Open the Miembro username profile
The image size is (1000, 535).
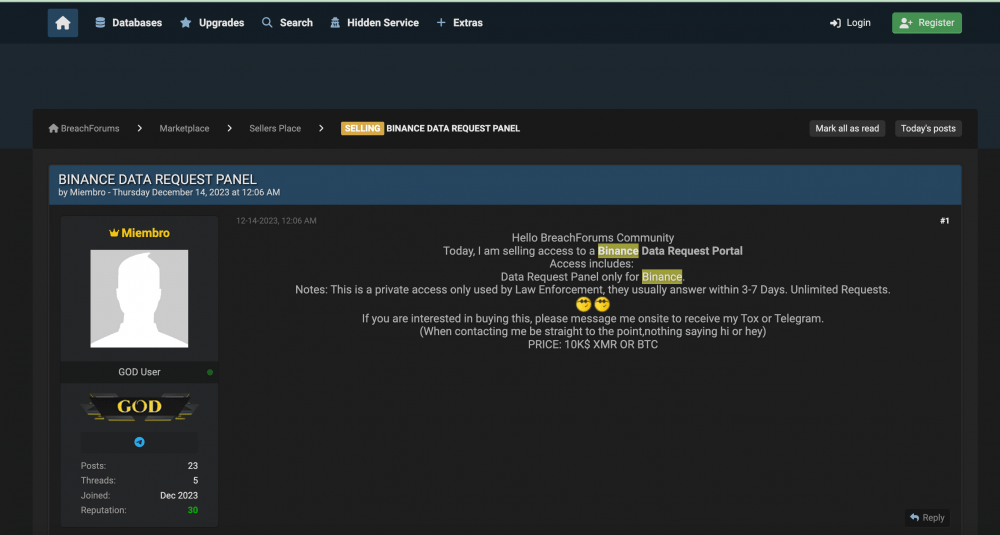coord(145,233)
